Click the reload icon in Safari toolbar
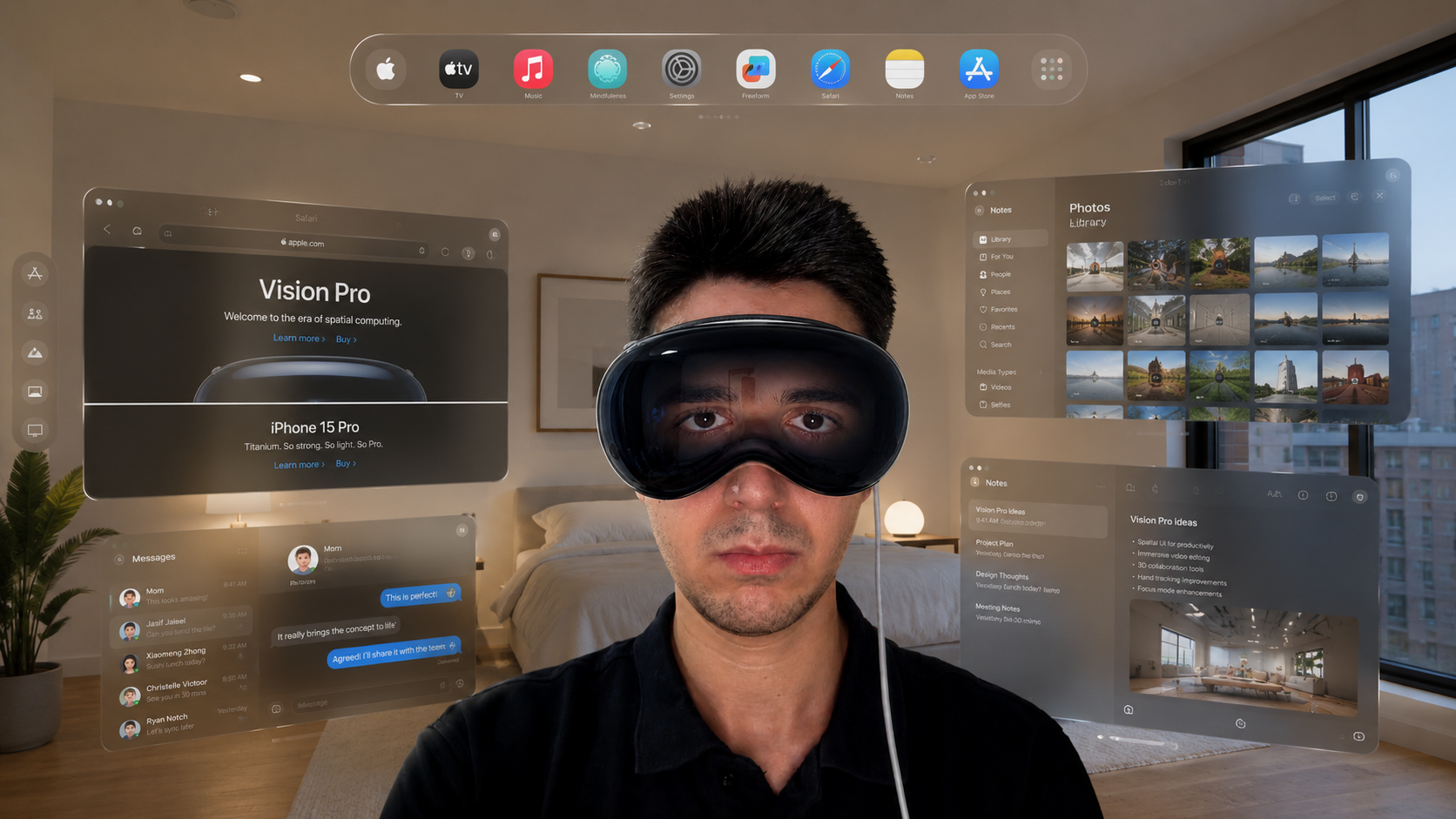The image size is (1456, 819). [445, 252]
